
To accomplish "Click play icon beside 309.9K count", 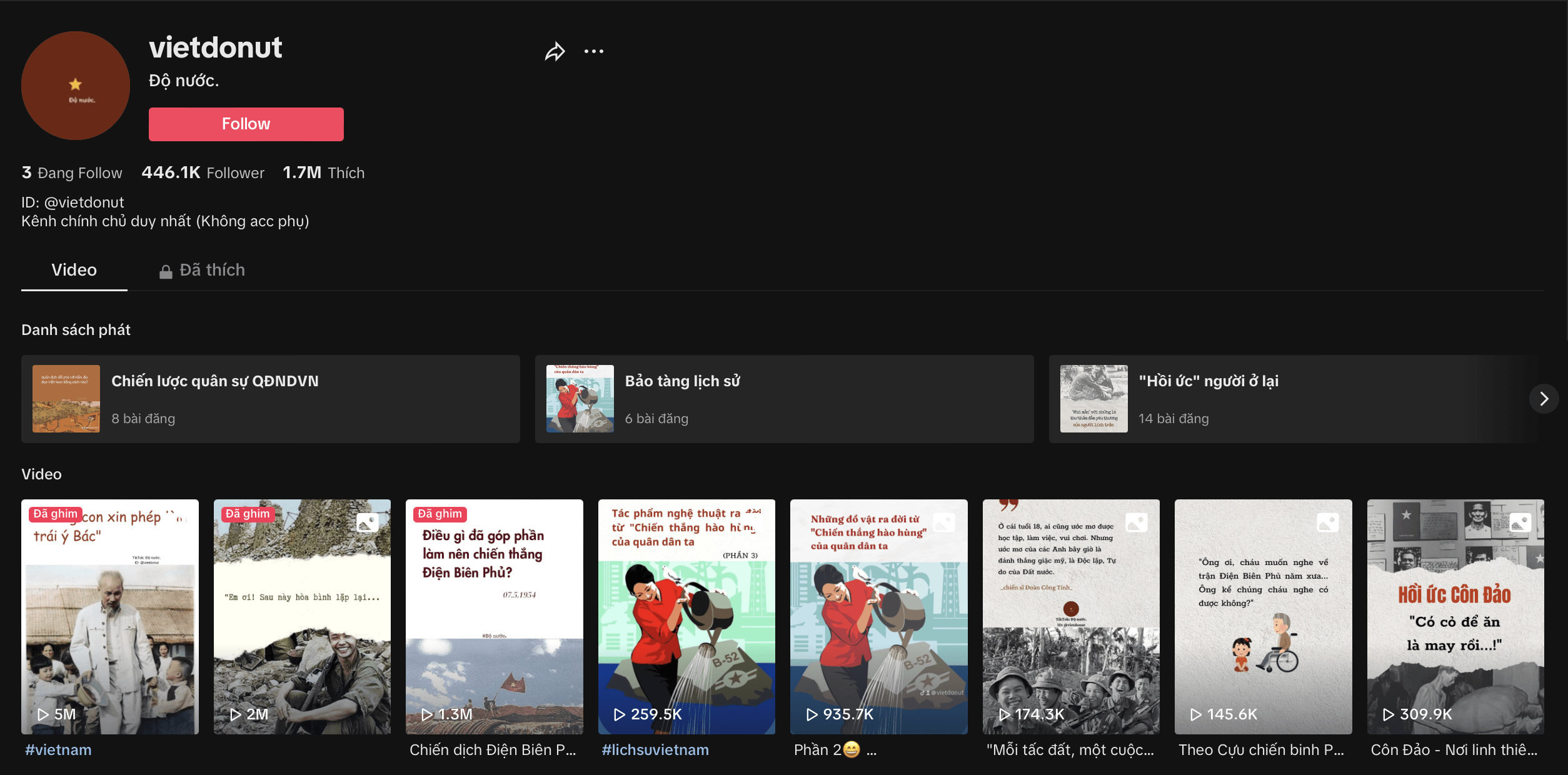I will coord(1389,714).
